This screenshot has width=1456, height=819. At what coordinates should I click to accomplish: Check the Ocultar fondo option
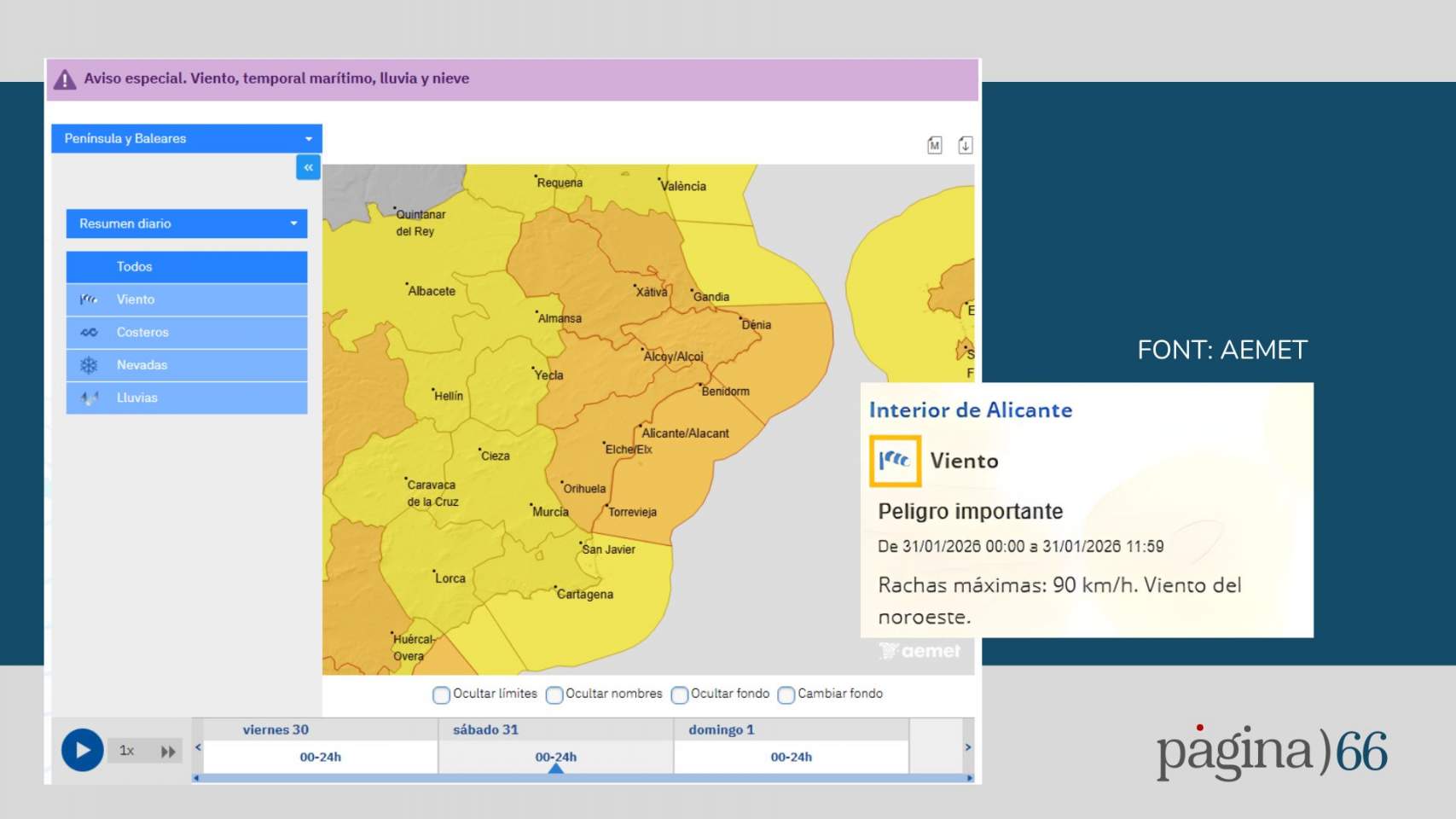(680, 694)
